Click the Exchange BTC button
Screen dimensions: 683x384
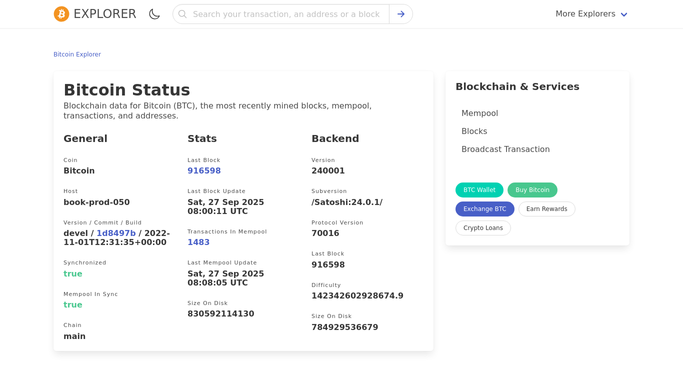[x=485, y=209]
